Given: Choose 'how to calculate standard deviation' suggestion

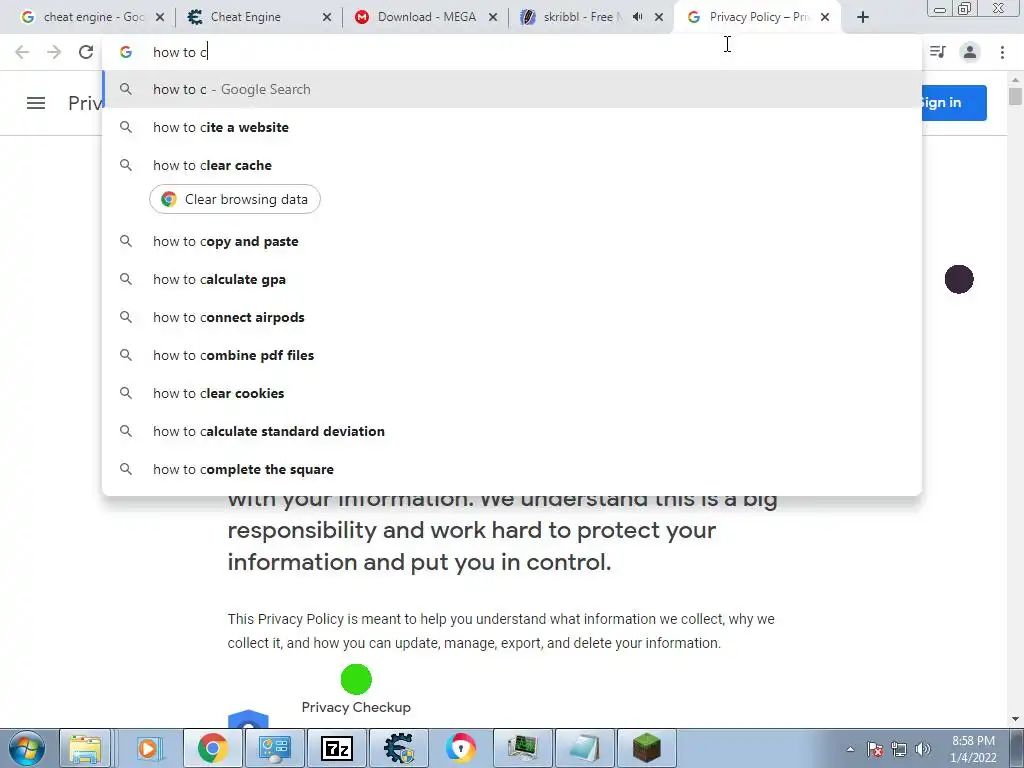Looking at the screenshot, I should coord(512,431).
